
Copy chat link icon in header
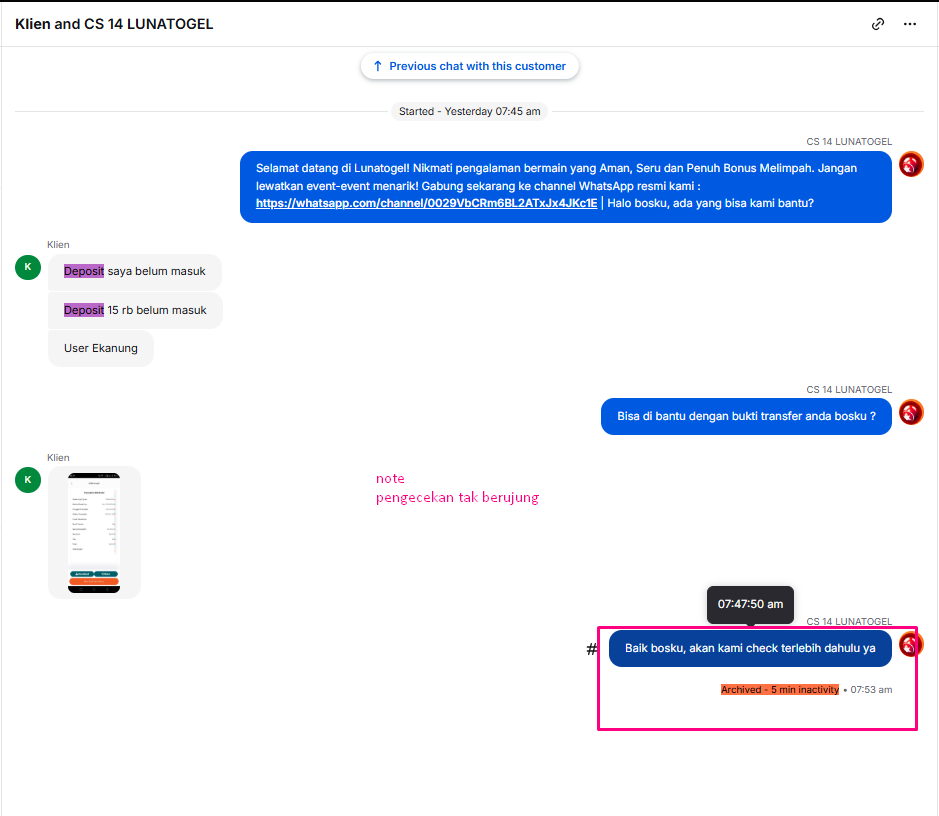coord(877,24)
